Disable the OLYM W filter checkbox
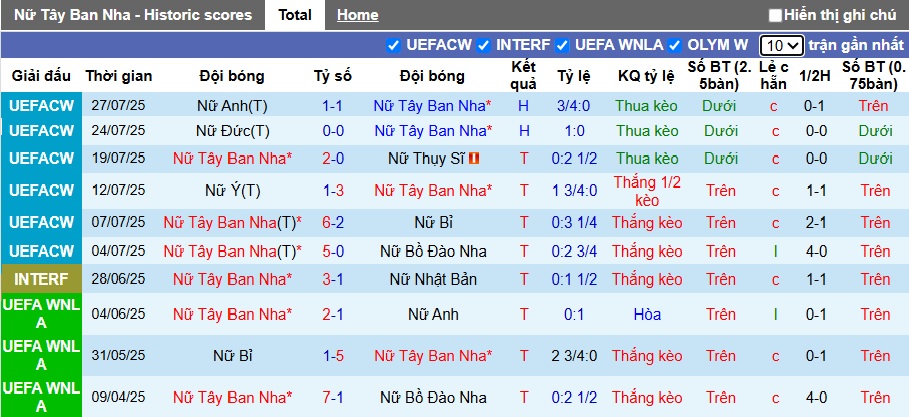909x417 pixels. [x=675, y=45]
